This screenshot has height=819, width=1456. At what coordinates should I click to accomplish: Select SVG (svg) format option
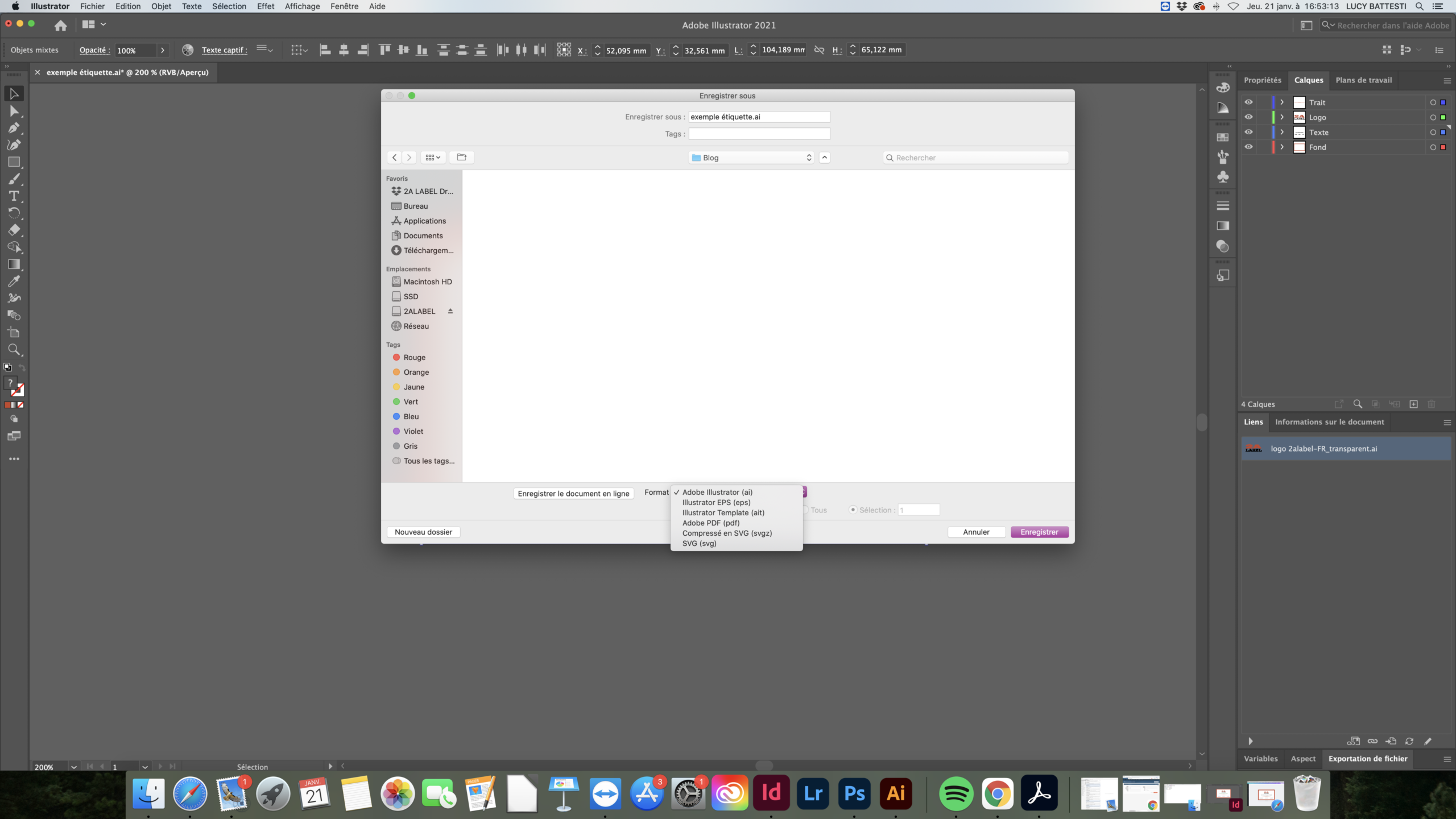(698, 543)
